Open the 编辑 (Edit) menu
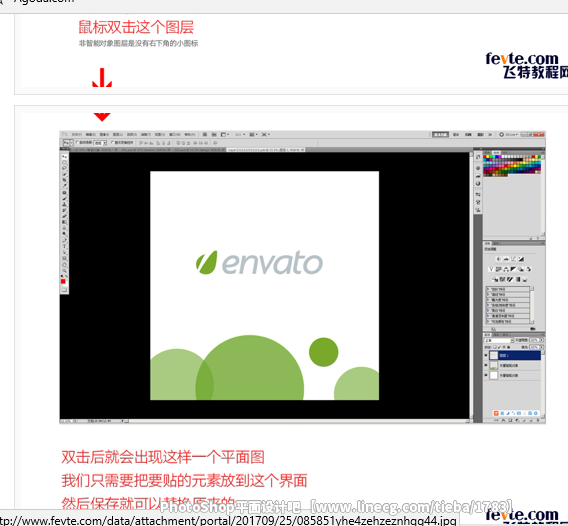568x526 pixels. pos(91,134)
